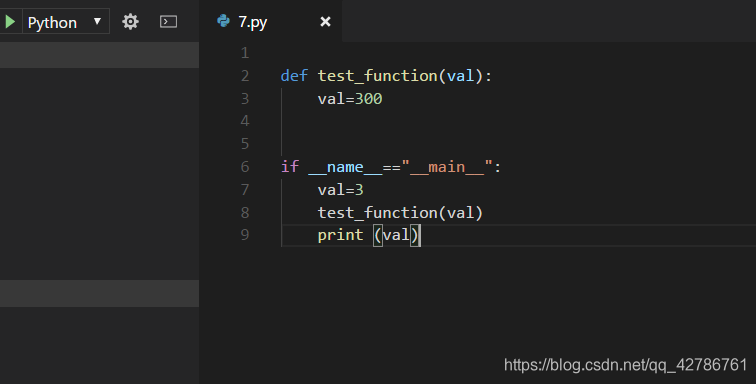
Task: Close the 7.py tab
Action: 325,22
